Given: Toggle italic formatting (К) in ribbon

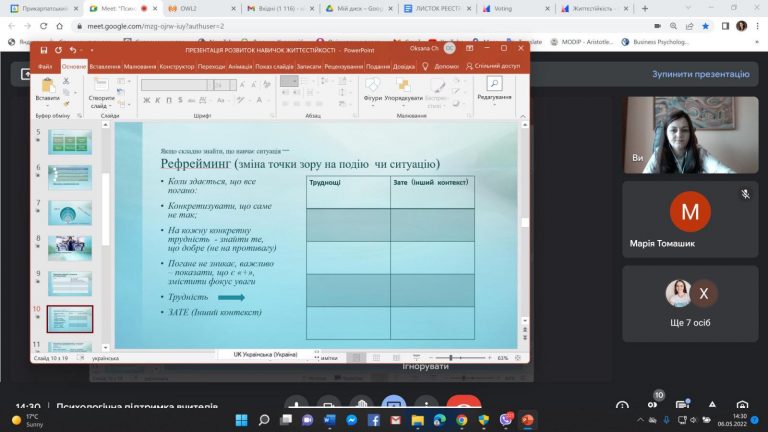Looking at the screenshot, I should pos(158,101).
